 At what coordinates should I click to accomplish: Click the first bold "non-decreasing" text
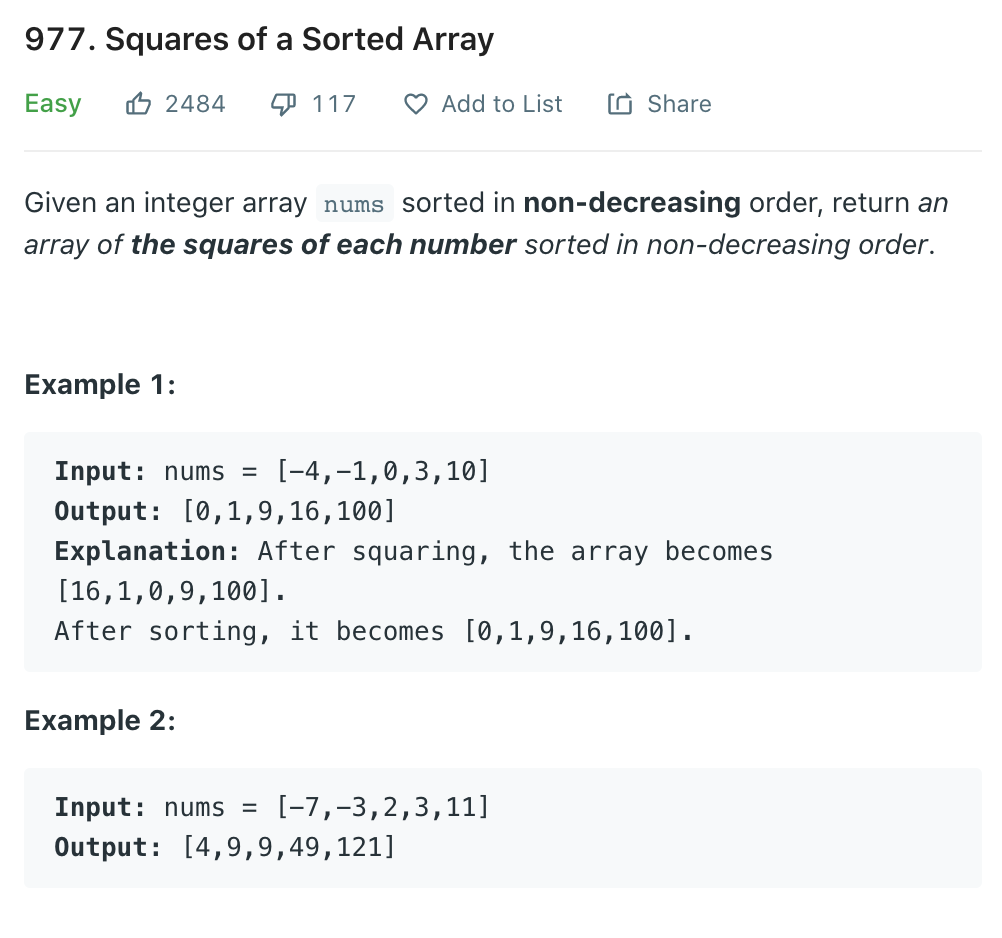(x=632, y=203)
